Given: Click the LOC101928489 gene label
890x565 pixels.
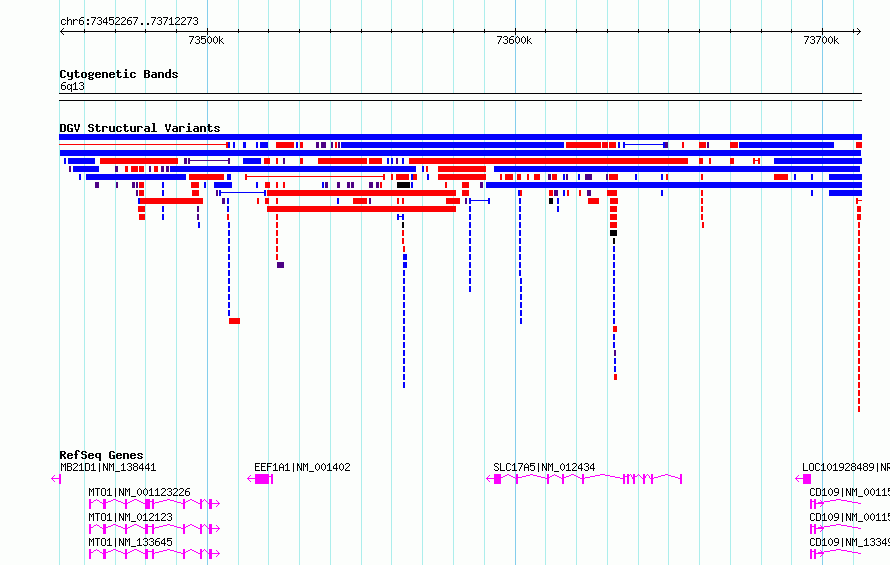Looking at the screenshot, I should [846, 467].
